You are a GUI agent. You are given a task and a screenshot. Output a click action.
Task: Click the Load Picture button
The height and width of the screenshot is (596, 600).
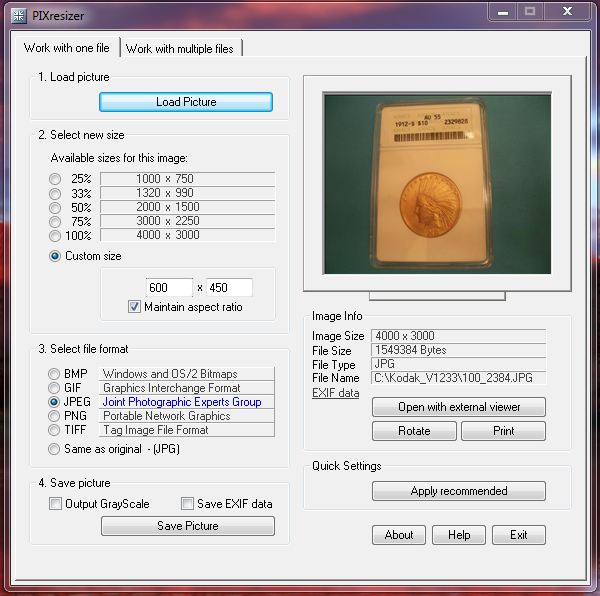coord(186,102)
